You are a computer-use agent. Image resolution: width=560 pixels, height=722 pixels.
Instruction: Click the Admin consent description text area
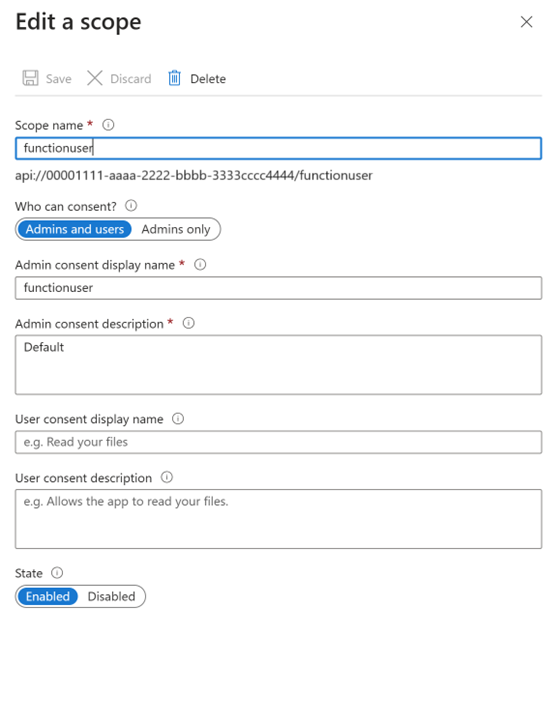pyautogui.click(x=278, y=365)
